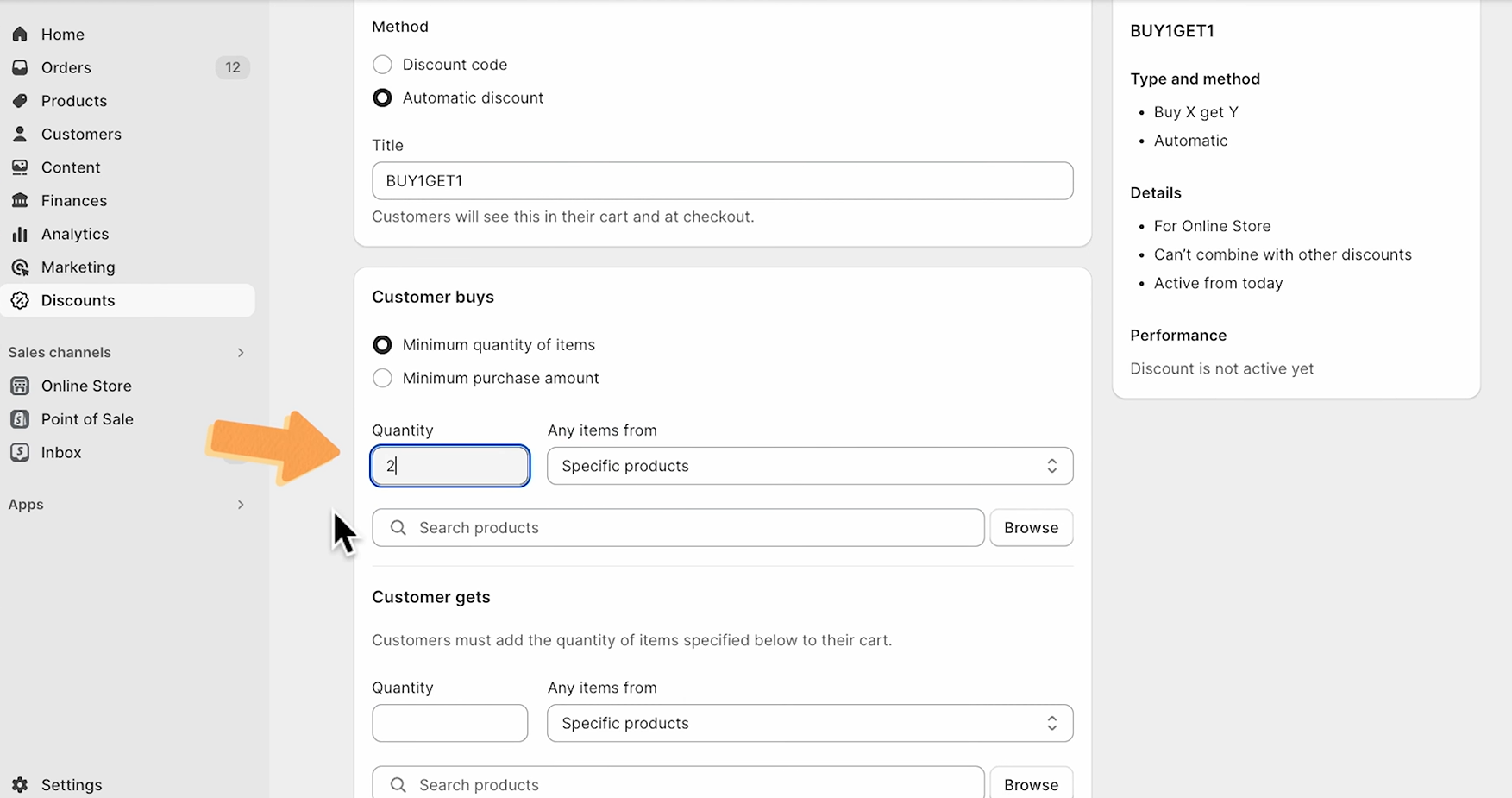Click the Point of Sale icon
Image resolution: width=1512 pixels, height=798 pixels.
[20, 419]
